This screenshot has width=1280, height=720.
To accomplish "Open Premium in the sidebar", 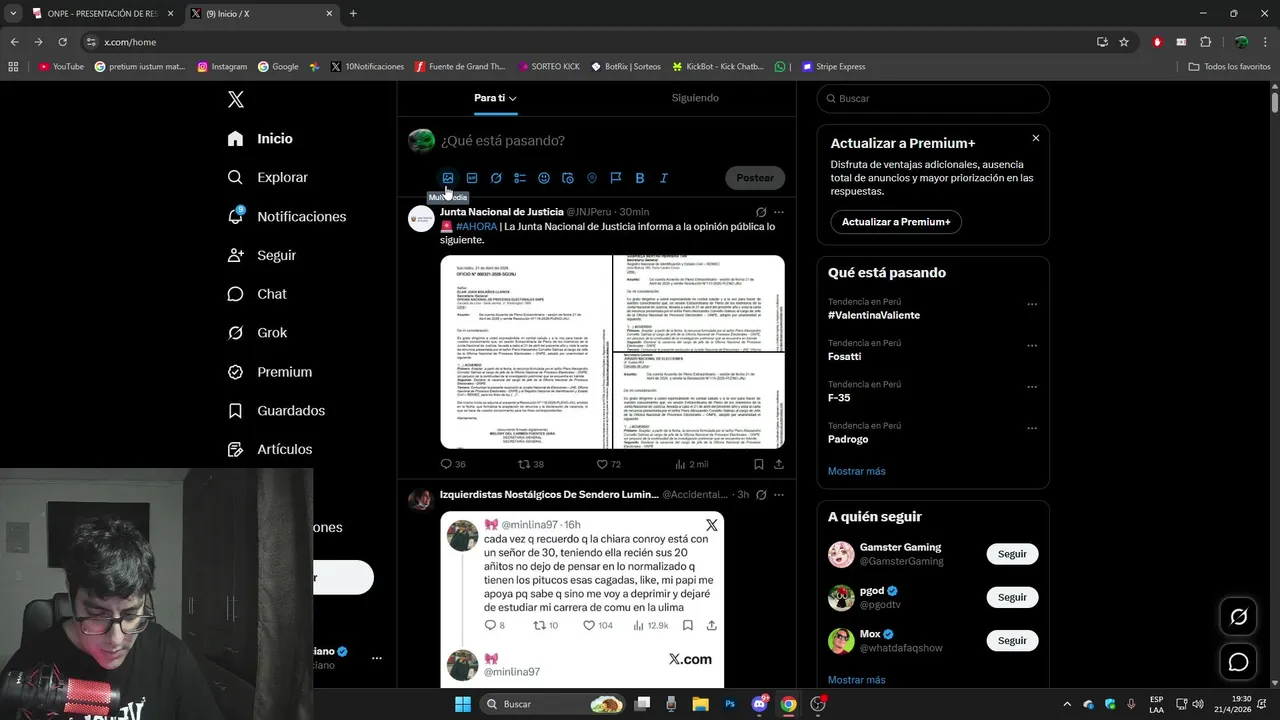I will tap(269, 372).
